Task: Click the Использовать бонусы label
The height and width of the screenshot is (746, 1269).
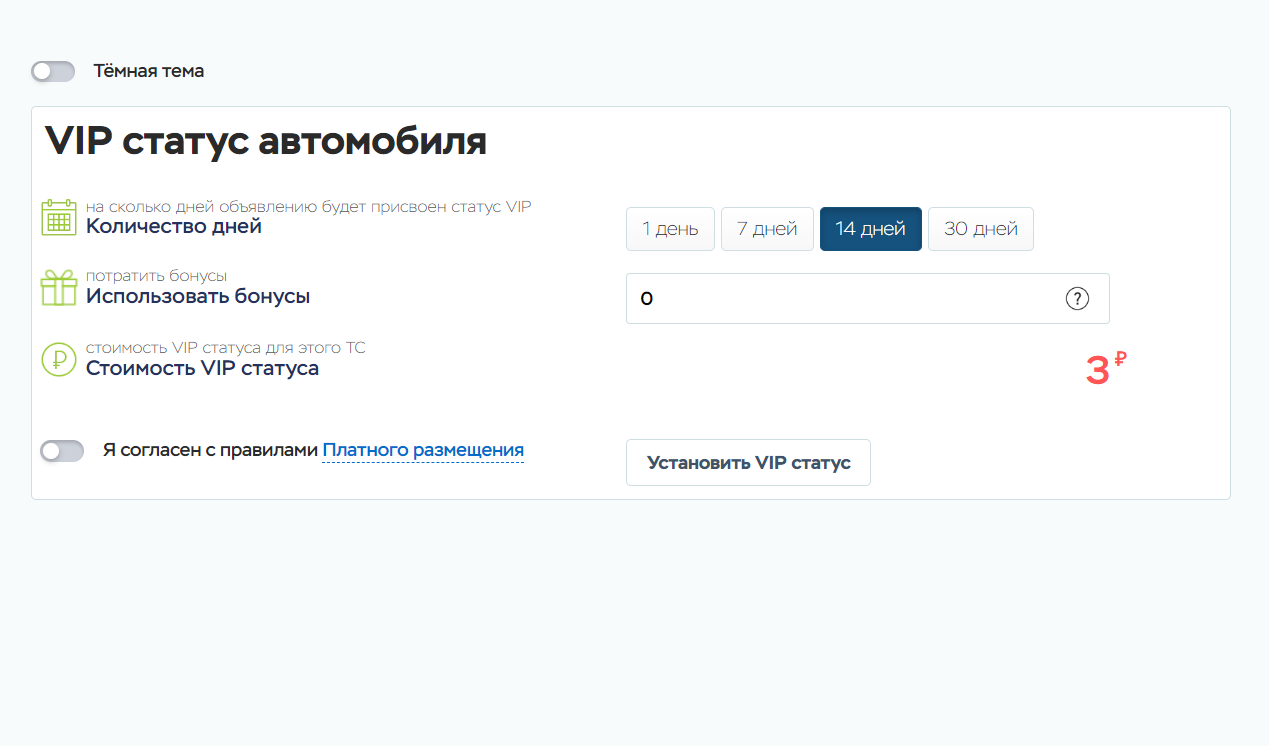Action: click(x=198, y=297)
